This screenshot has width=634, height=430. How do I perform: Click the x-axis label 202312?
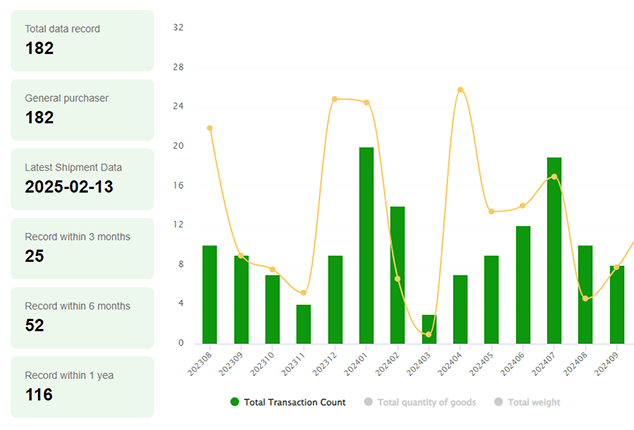(x=325, y=364)
